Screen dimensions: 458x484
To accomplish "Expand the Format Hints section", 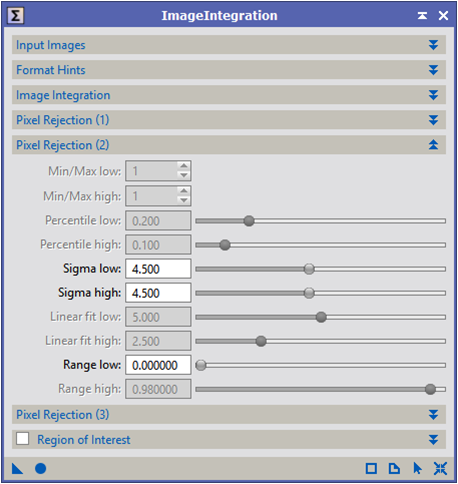I will point(433,70).
